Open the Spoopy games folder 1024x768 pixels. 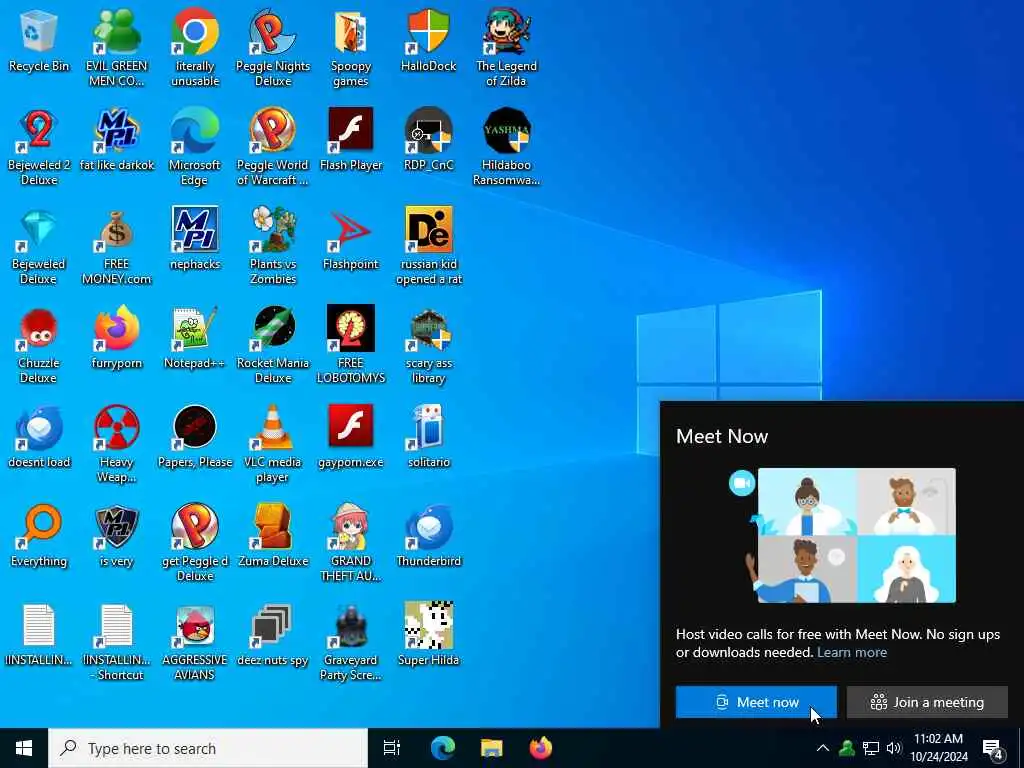(x=351, y=48)
